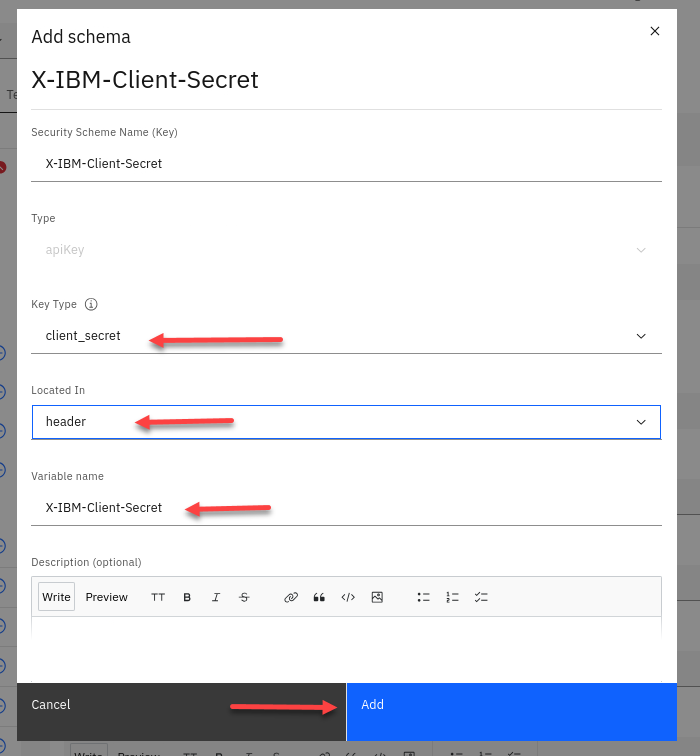Apply strikethrough formatting in description
This screenshot has width=700, height=756.
coord(244,597)
